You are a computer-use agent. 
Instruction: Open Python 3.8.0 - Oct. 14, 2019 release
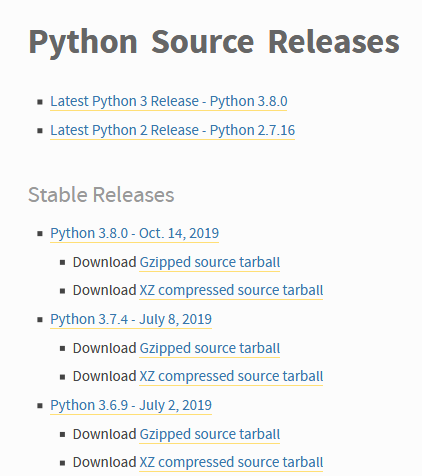click(x=135, y=233)
